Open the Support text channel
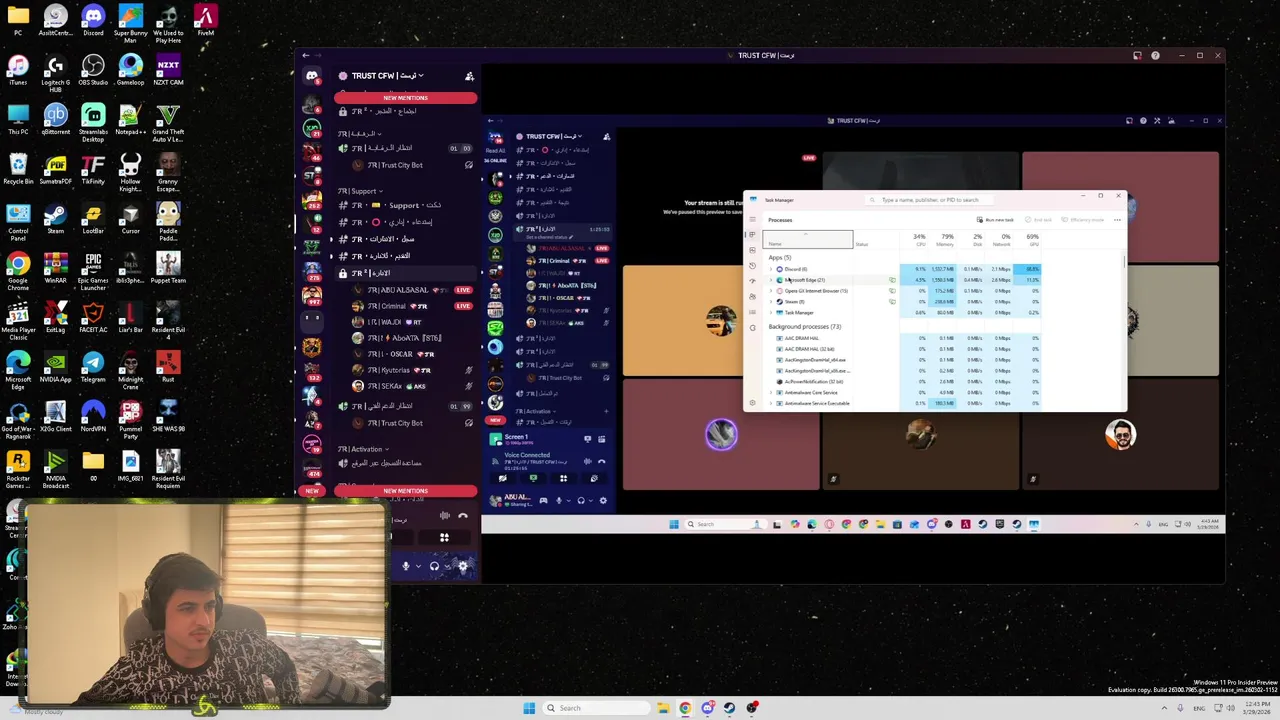Viewport: 1280px width, 720px height. point(403,206)
